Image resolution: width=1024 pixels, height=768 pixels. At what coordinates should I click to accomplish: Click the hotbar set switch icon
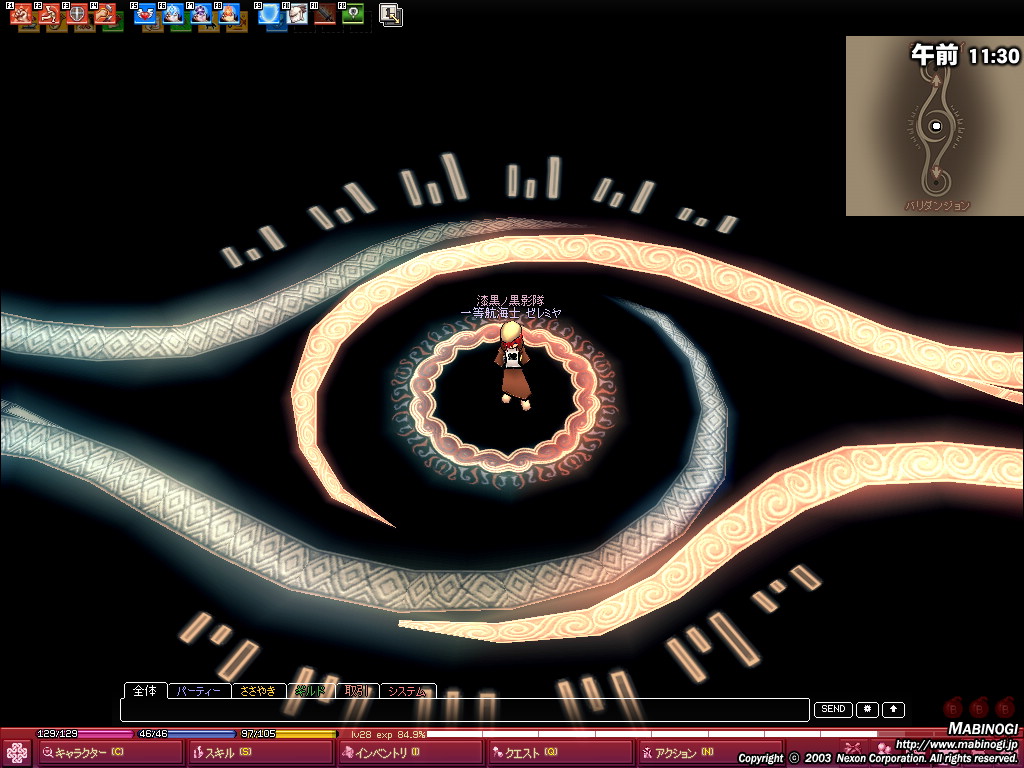[x=391, y=15]
